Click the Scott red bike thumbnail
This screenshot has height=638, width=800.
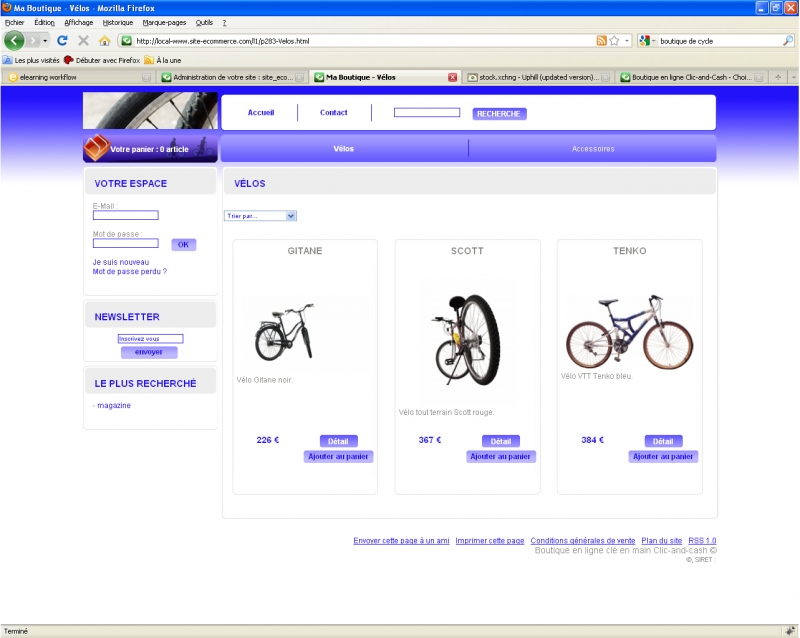466,339
